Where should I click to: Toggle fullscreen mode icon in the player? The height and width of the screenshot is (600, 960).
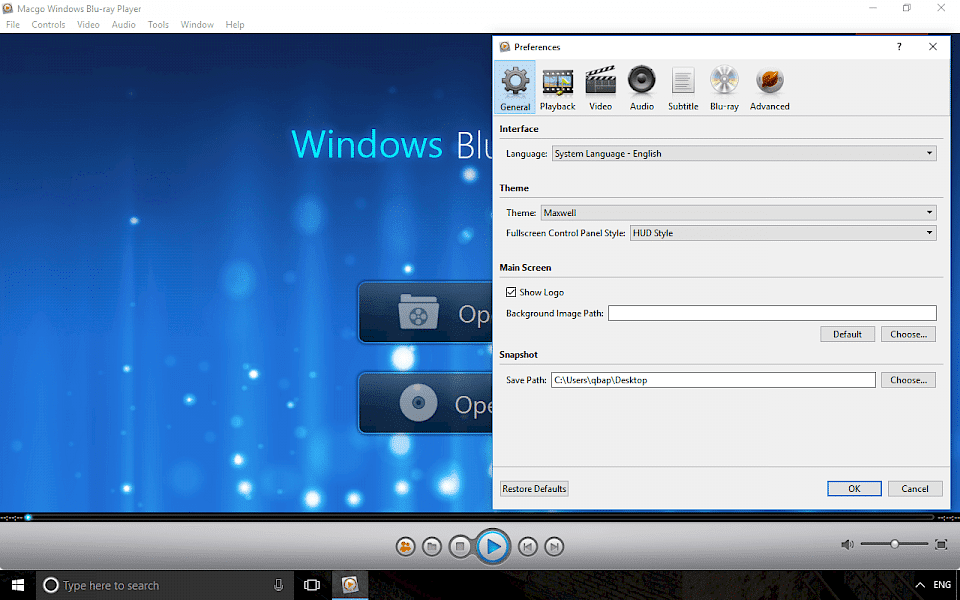[941, 544]
